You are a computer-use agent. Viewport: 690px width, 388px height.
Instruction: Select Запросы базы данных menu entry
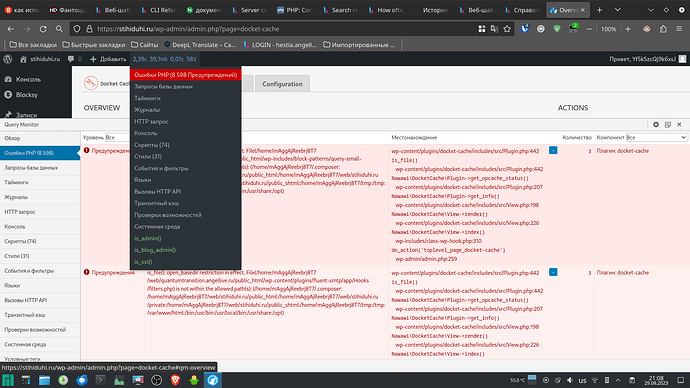(163, 87)
